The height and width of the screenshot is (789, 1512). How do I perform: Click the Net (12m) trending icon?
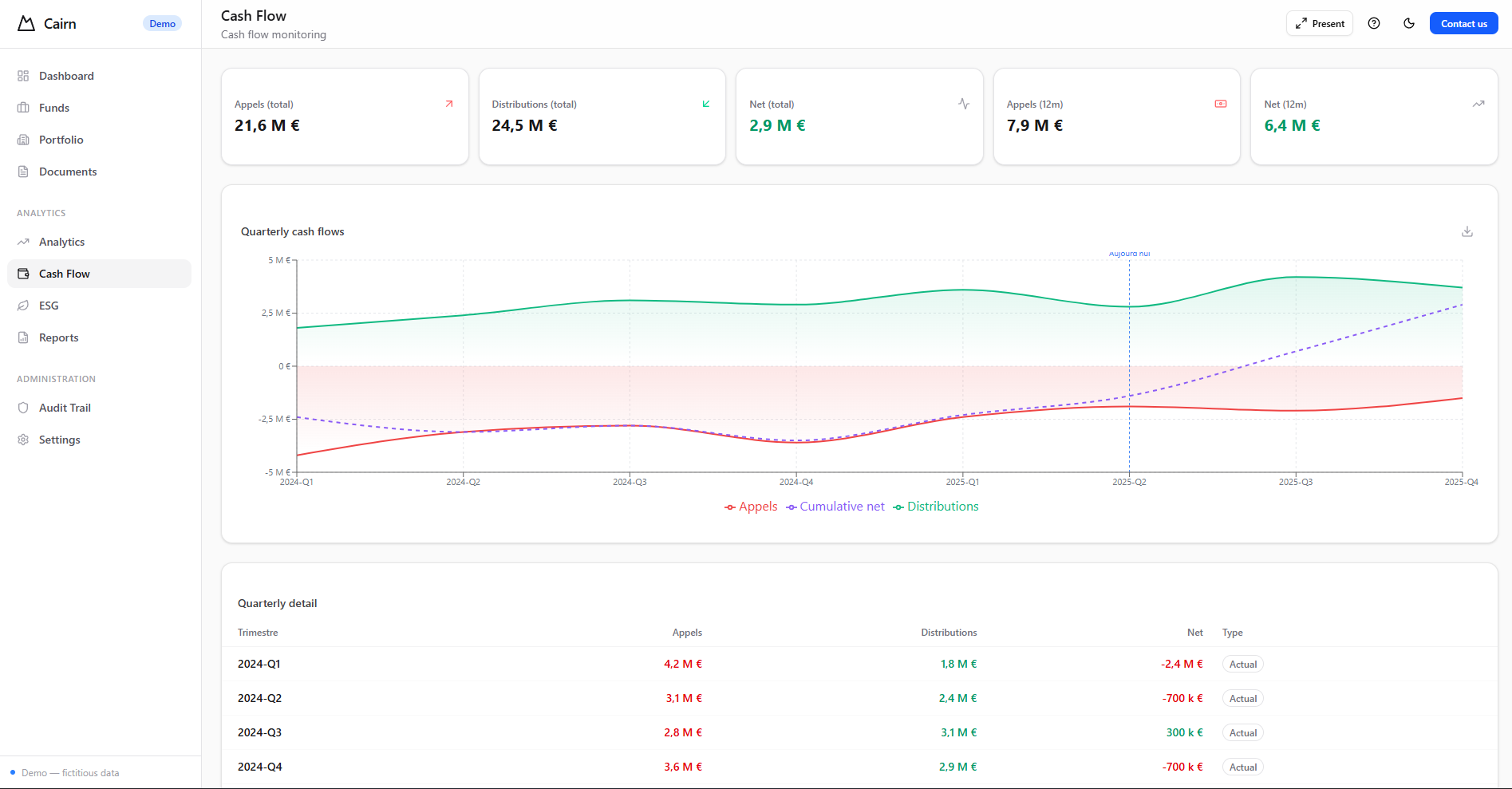(x=1478, y=104)
